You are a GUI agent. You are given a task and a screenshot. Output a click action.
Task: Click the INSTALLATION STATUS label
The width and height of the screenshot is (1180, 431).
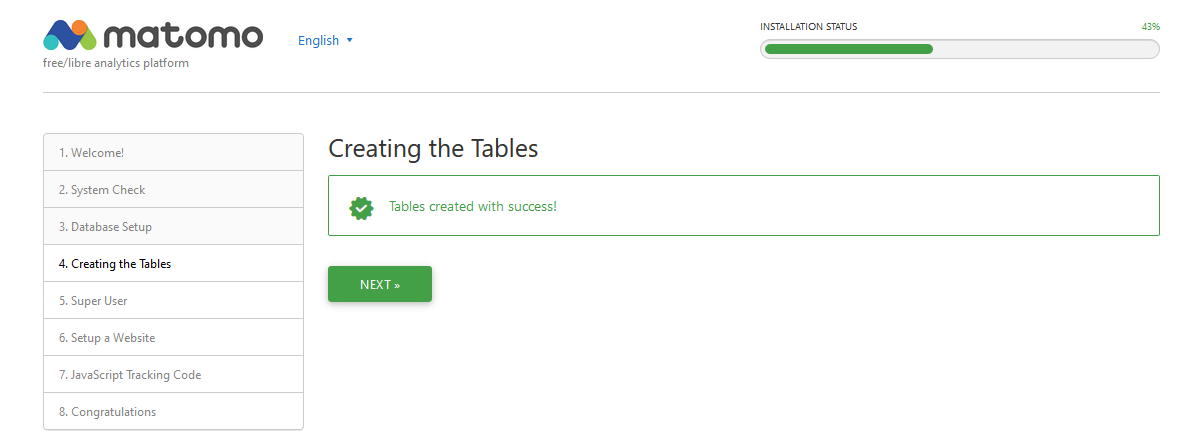click(x=808, y=26)
